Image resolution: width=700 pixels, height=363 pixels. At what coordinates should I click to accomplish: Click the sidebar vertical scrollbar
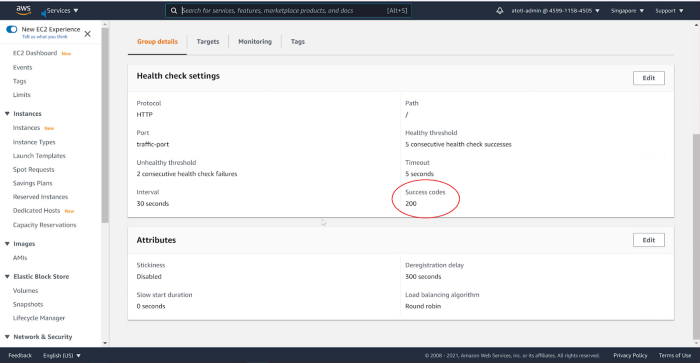tap(105, 125)
